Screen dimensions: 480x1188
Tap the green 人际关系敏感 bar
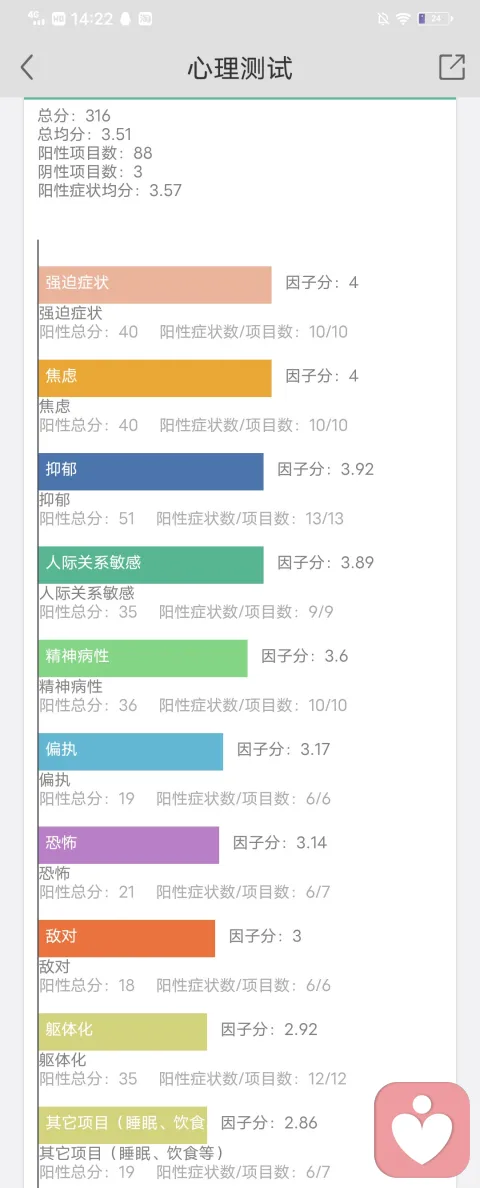pyautogui.click(x=151, y=564)
